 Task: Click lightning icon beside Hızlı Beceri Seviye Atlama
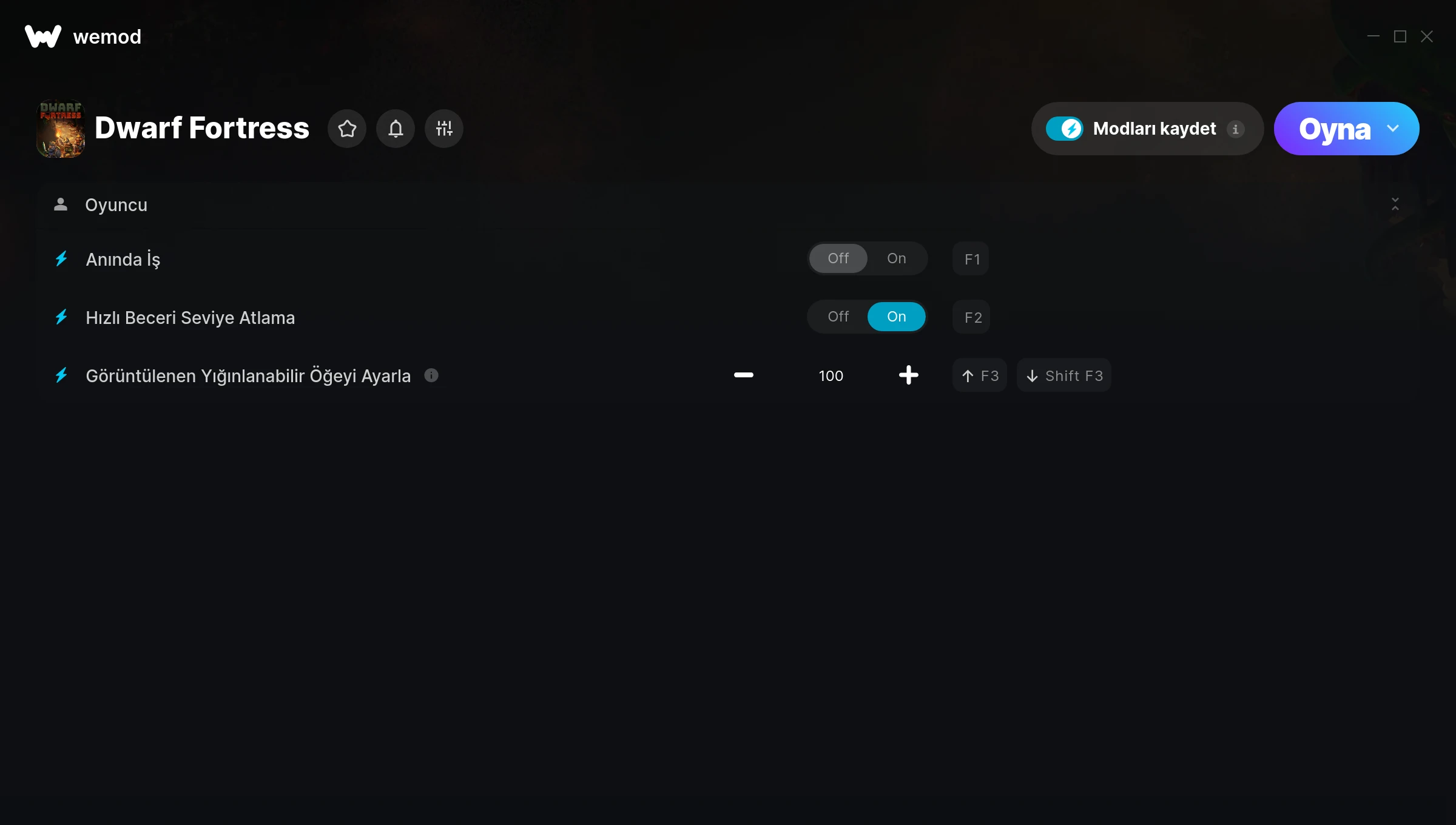coord(62,317)
